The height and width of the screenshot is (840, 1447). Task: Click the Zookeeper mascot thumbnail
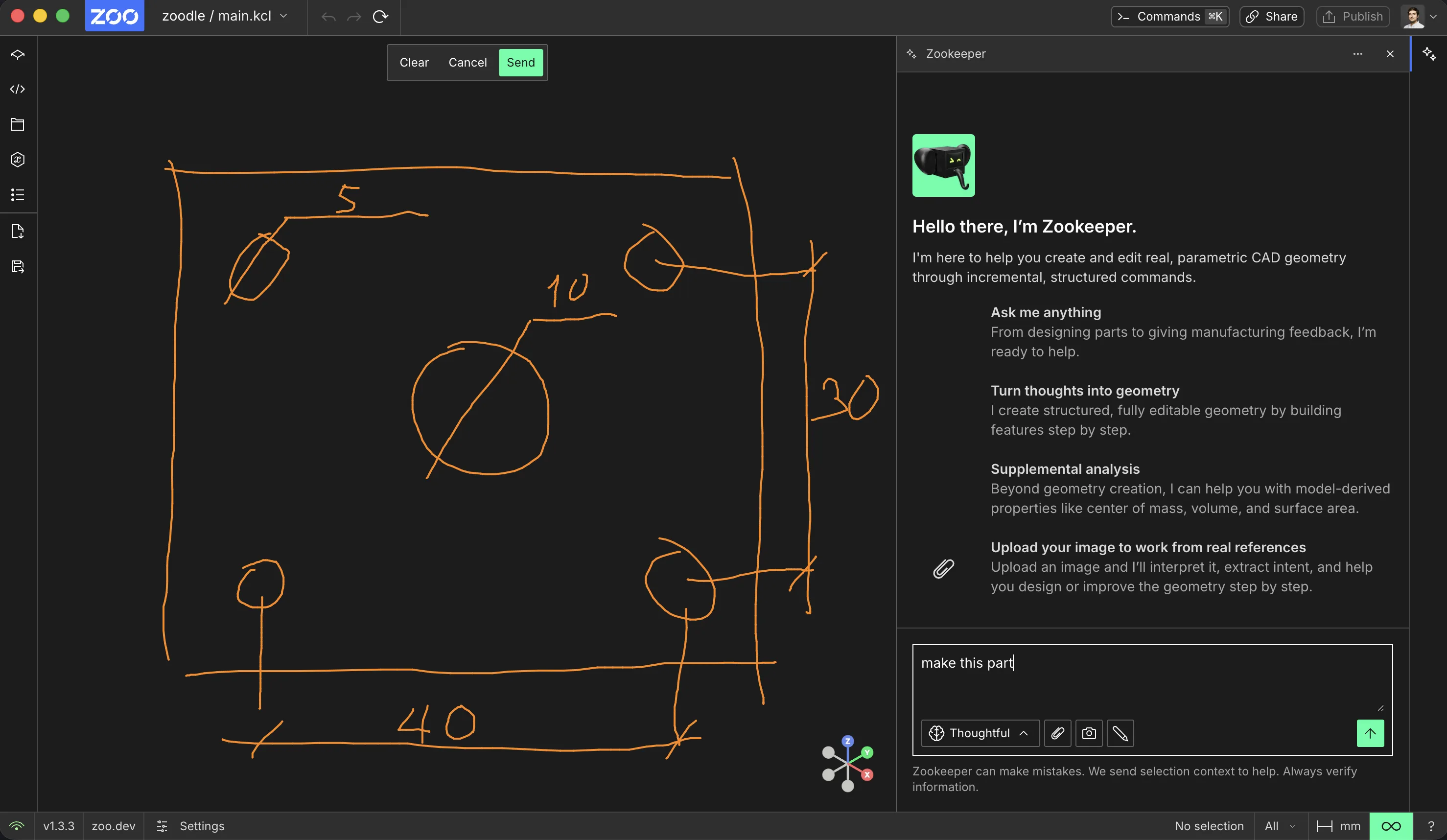pos(943,165)
